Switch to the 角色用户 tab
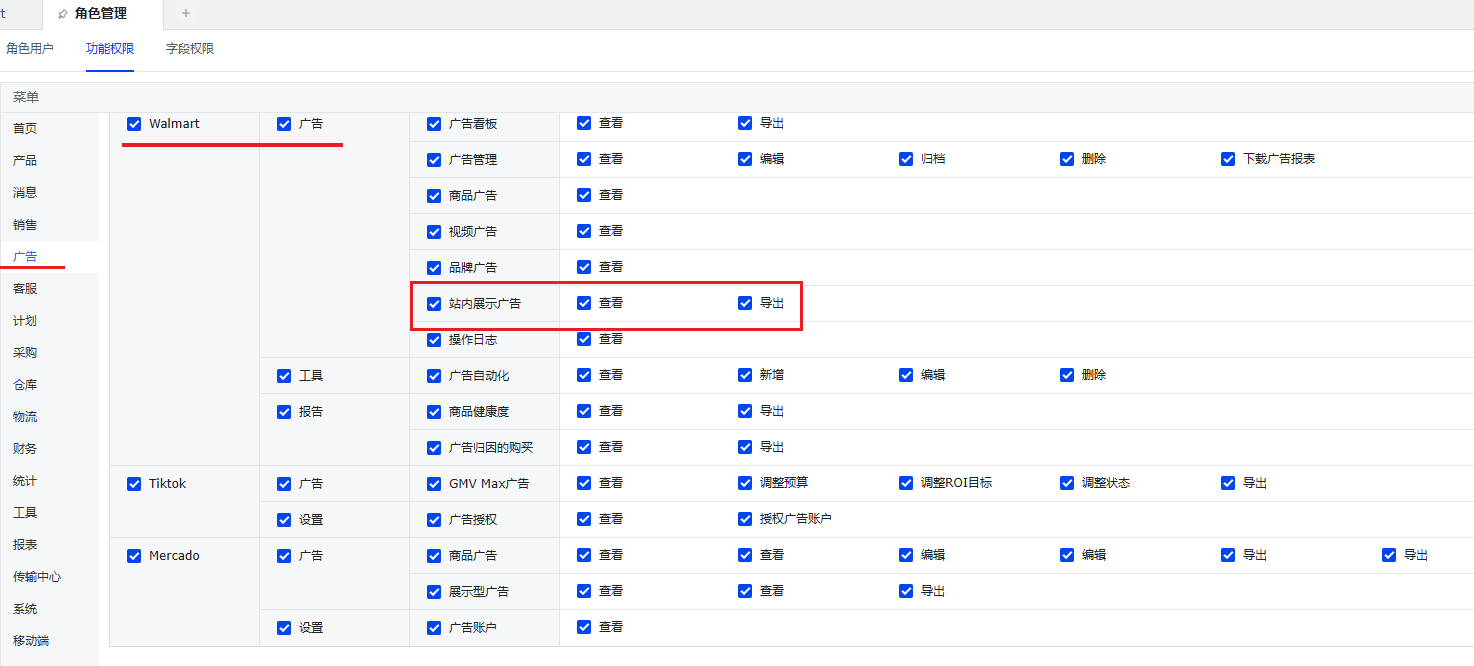 click(x=30, y=49)
